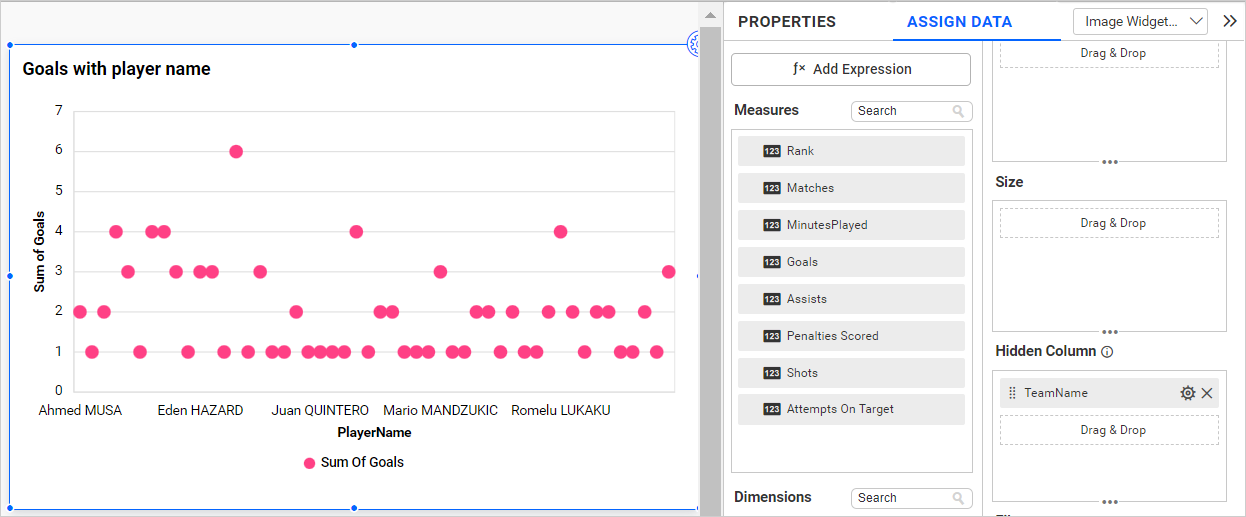Click the widget settings gear at chart corner

pyautogui.click(x=694, y=42)
